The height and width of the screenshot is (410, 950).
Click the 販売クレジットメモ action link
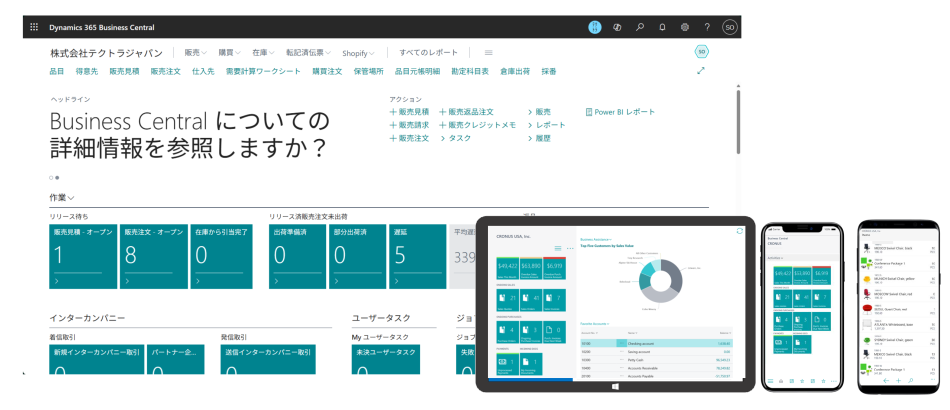[477, 125]
